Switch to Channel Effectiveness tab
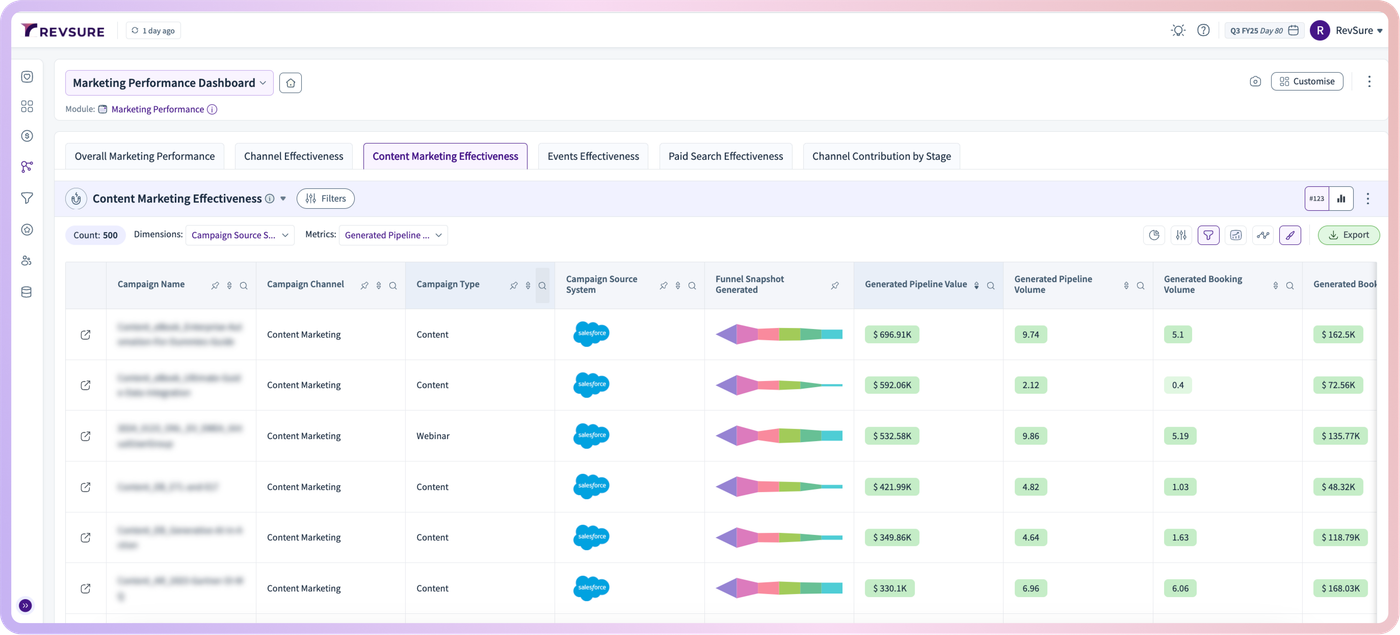 point(294,156)
